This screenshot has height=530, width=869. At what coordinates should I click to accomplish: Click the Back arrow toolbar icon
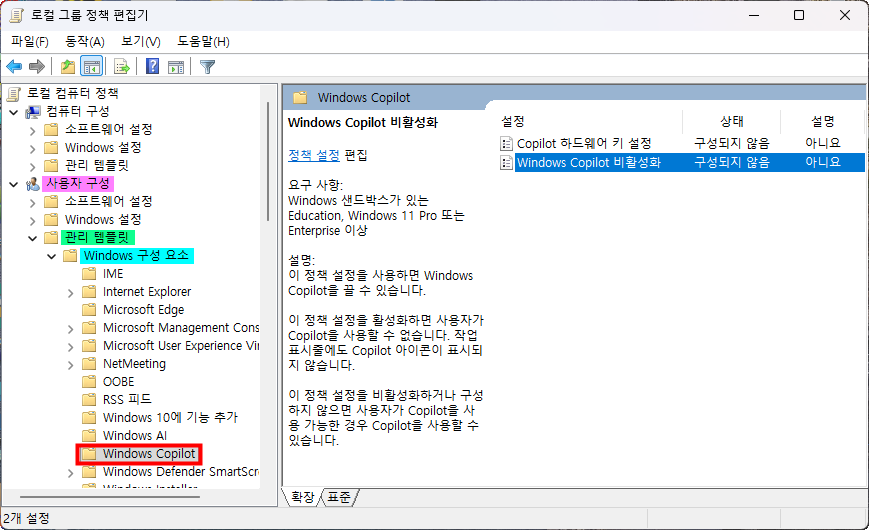point(14,67)
